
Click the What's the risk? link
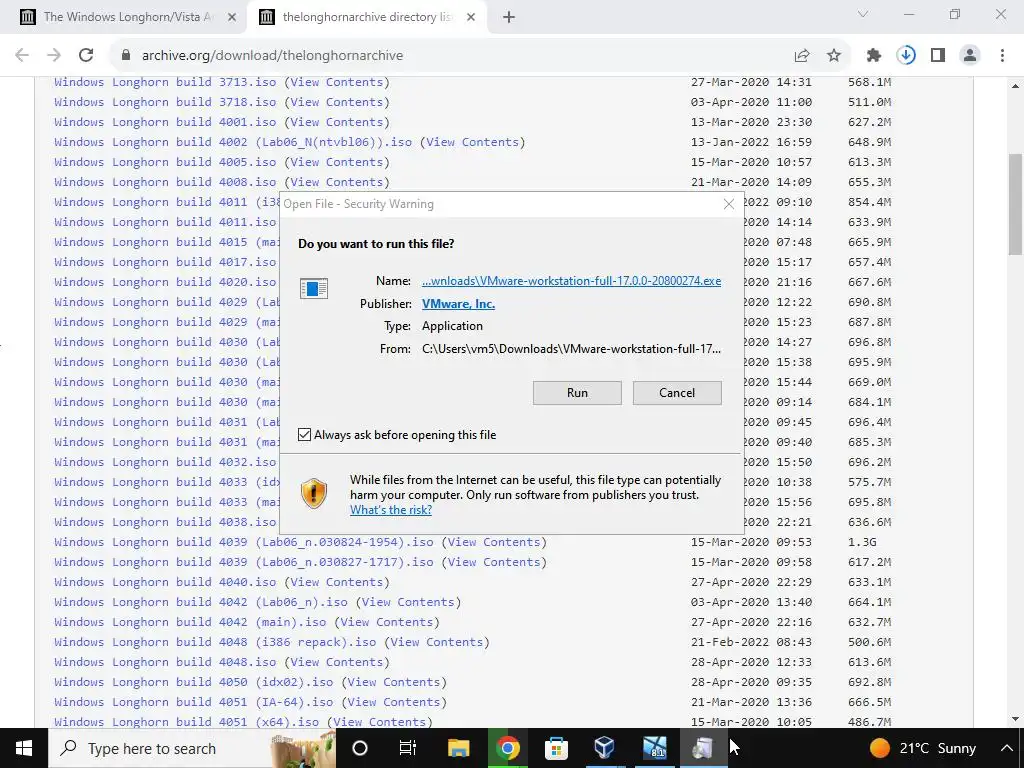pos(391,510)
